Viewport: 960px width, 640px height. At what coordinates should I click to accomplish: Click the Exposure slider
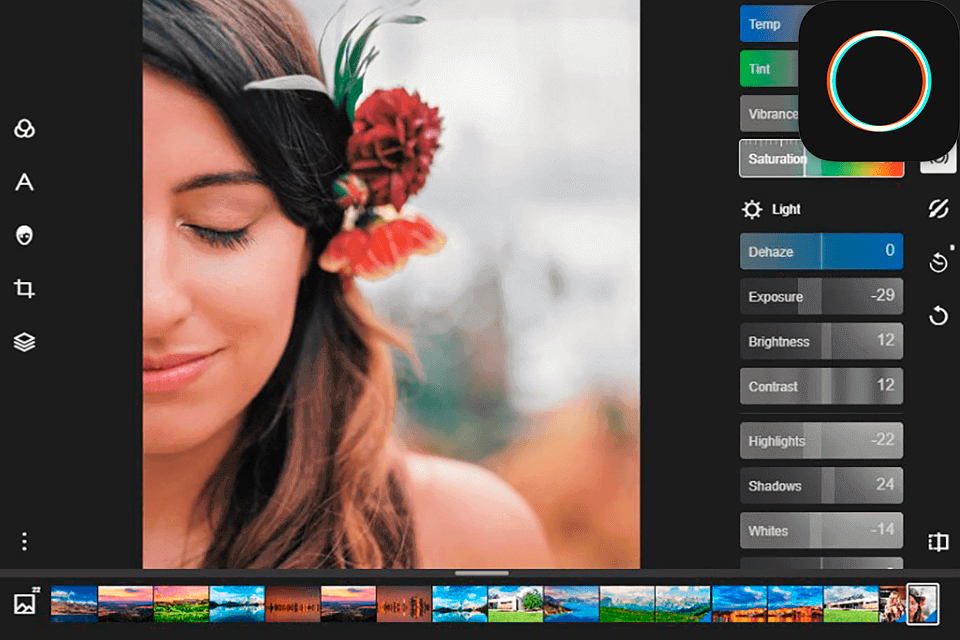(x=822, y=296)
